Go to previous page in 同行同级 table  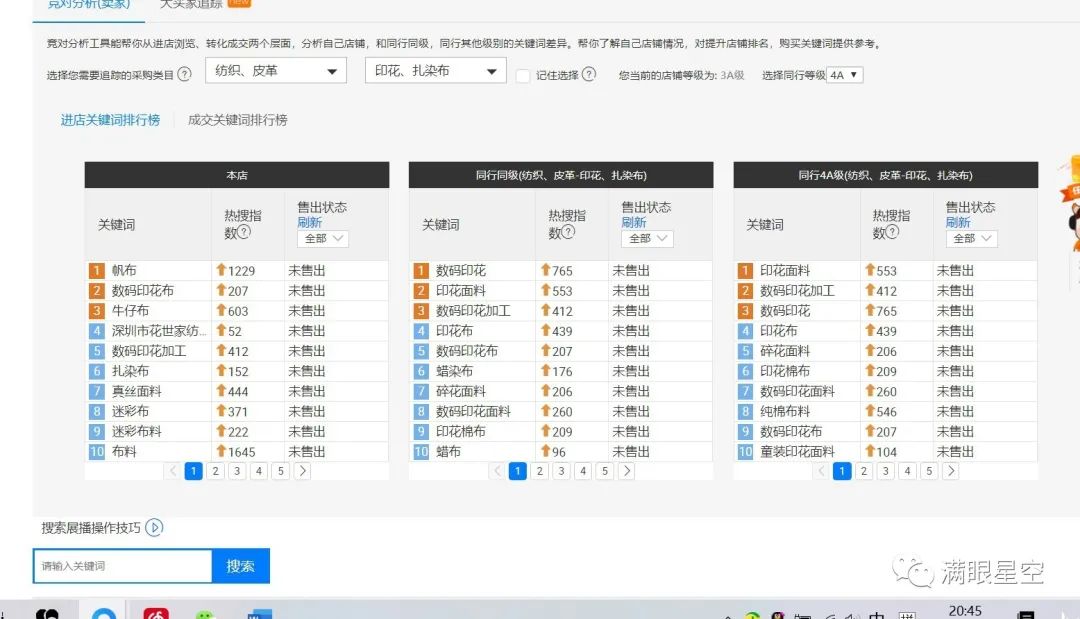[x=497, y=471]
